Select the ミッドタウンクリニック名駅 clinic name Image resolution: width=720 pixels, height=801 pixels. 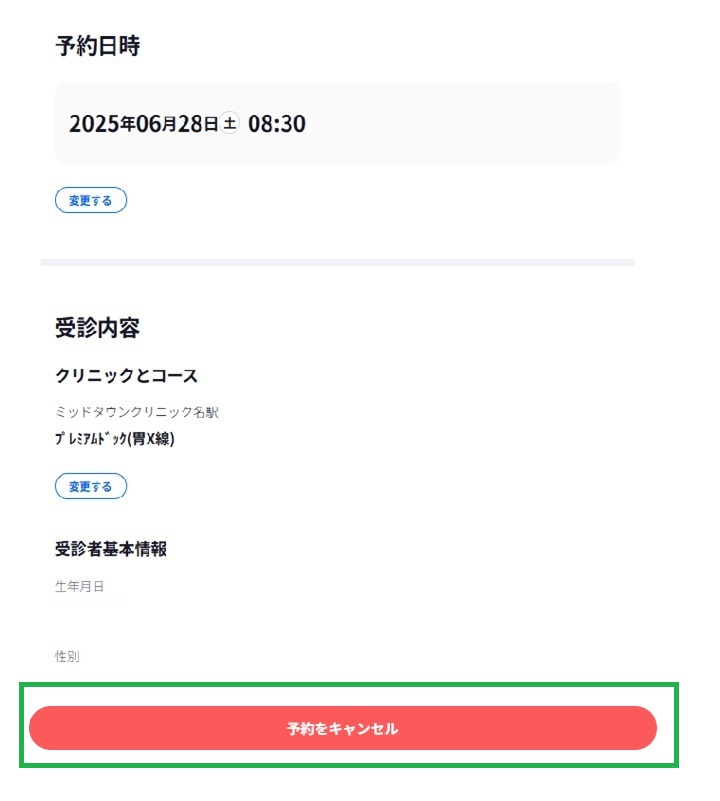(137, 412)
